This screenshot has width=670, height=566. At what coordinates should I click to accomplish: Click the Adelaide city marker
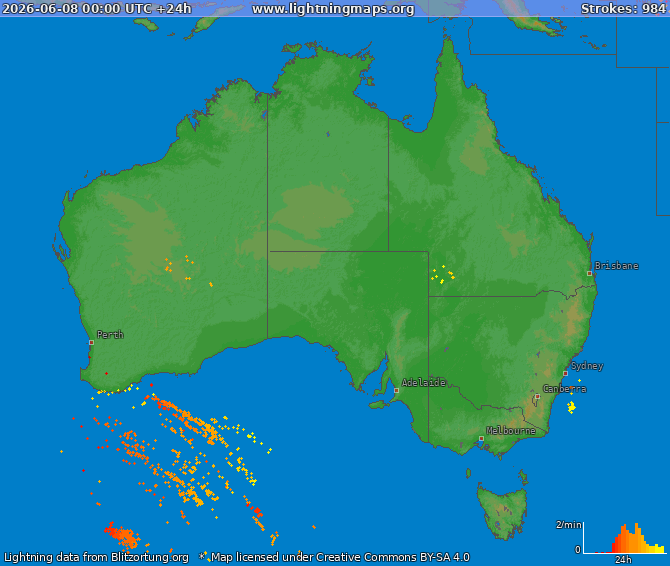click(396, 390)
